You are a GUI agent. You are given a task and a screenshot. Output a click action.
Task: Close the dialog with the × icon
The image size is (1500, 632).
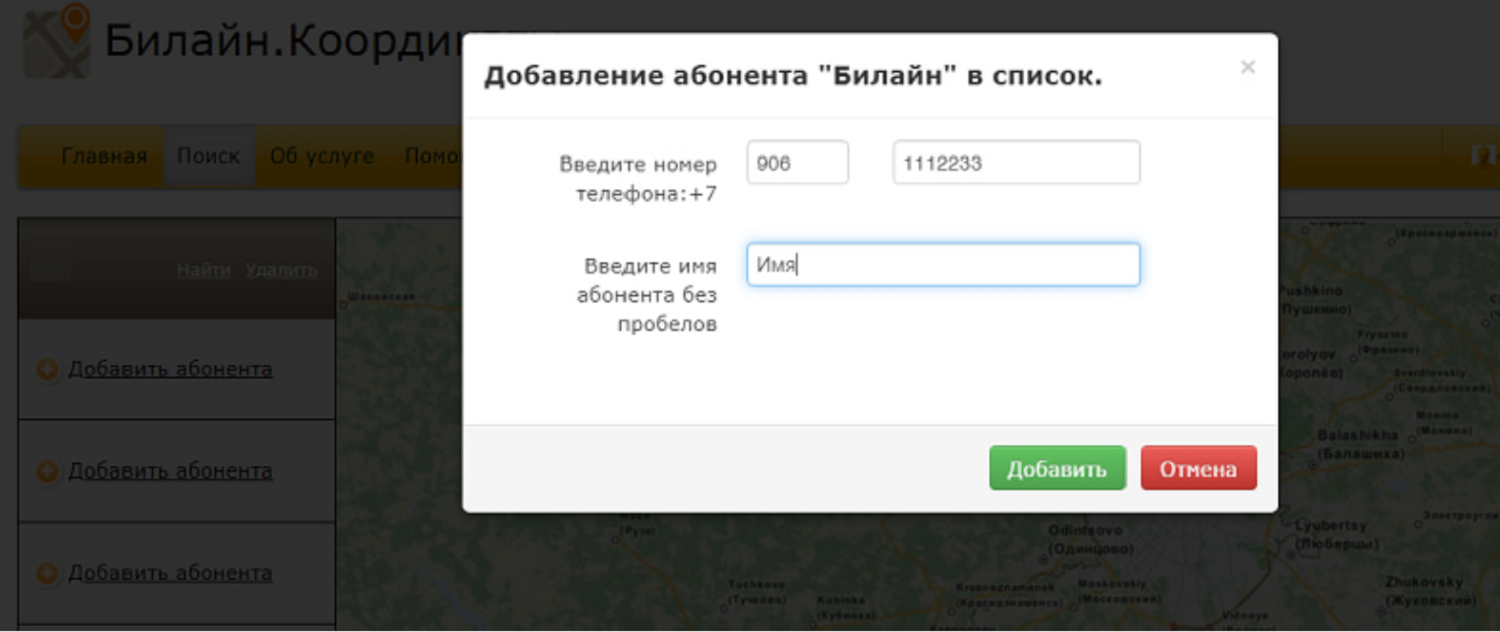pyautogui.click(x=1247, y=67)
